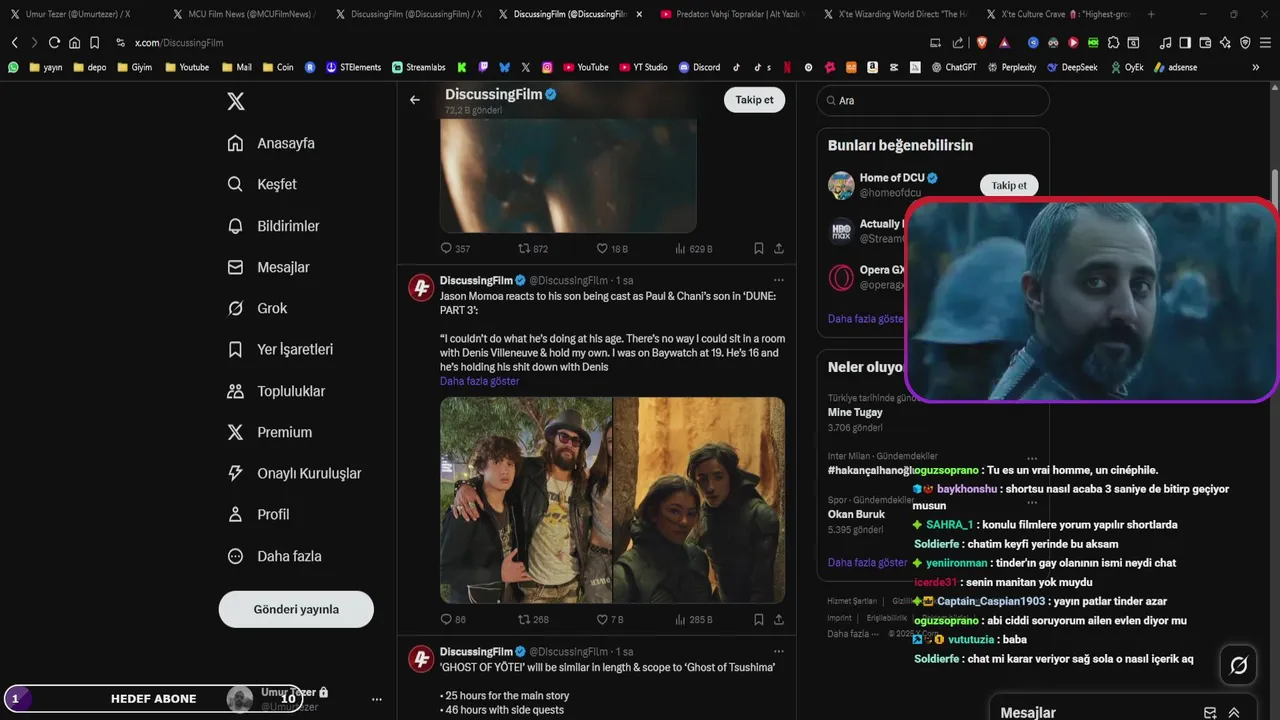Open the Premium sidebar item
The height and width of the screenshot is (720, 1280).
tap(269, 432)
